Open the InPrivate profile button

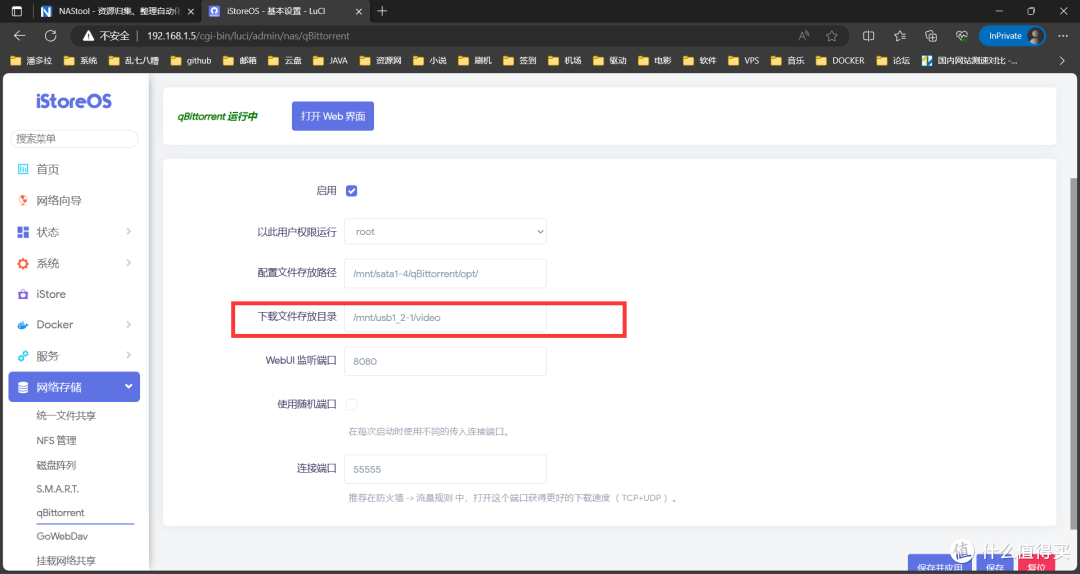[1012, 36]
